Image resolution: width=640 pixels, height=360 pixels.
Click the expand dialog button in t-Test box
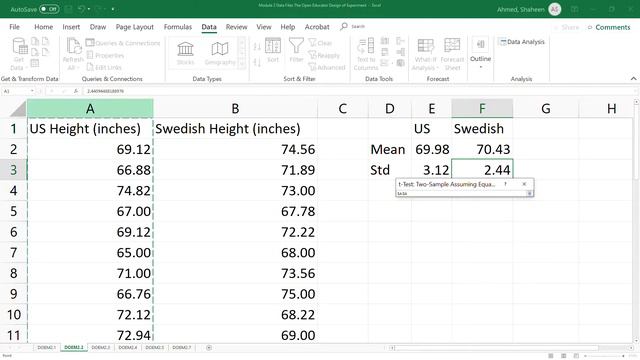[529, 193]
